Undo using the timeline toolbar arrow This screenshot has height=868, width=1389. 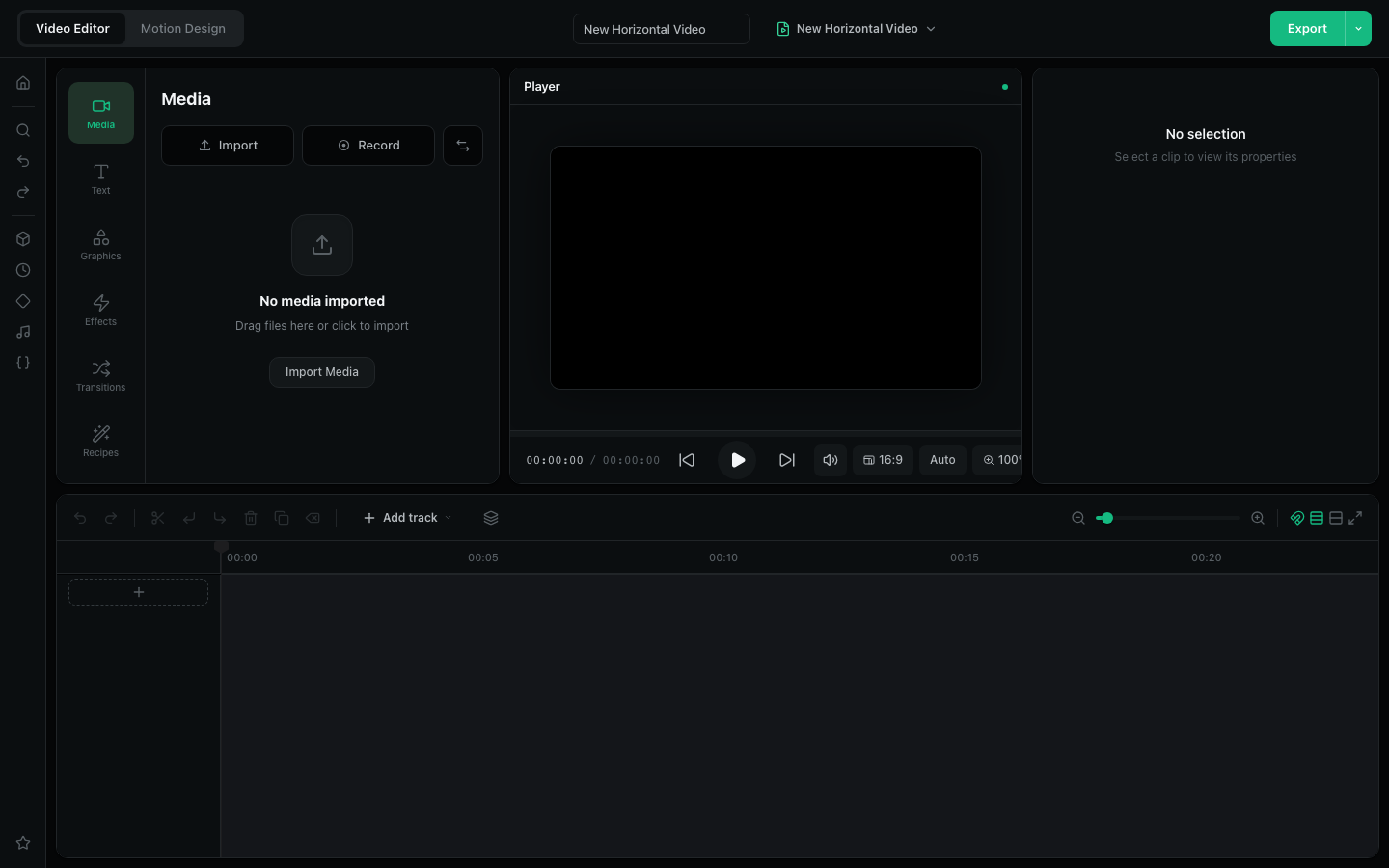[80, 518]
